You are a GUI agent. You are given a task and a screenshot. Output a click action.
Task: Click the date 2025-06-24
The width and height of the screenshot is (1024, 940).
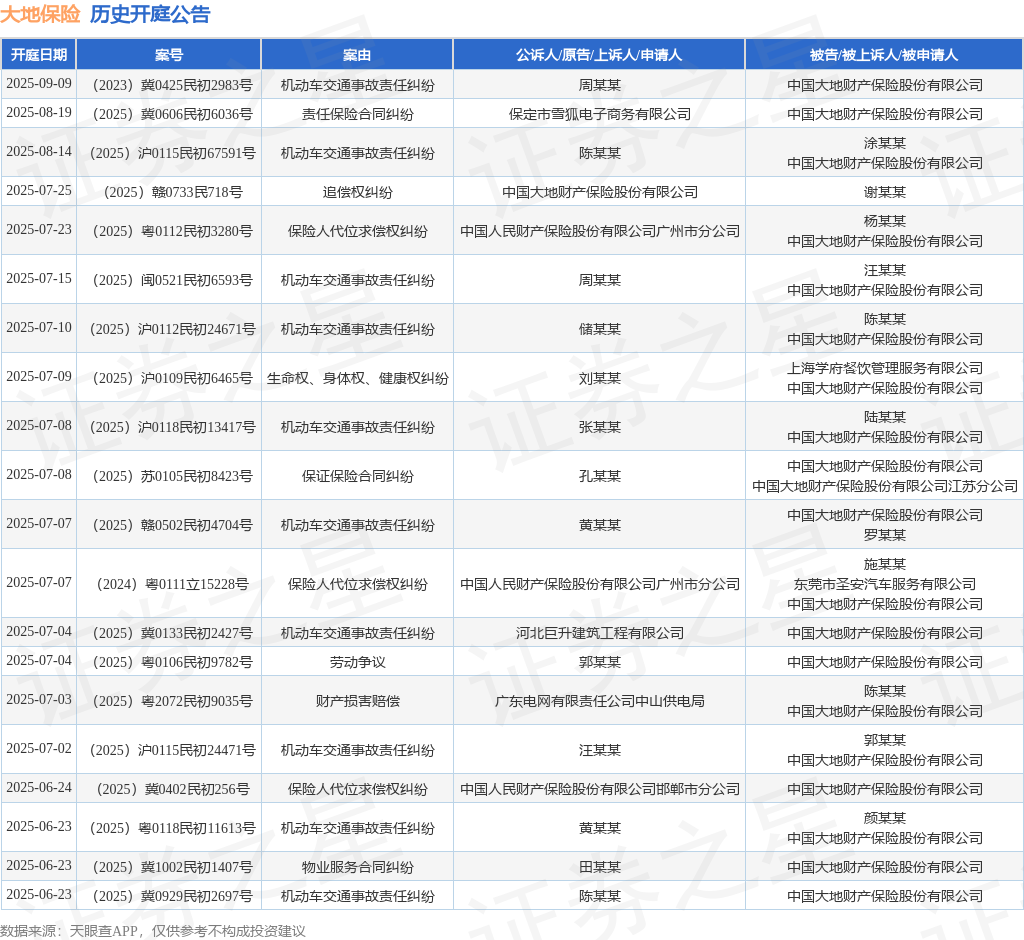39,788
